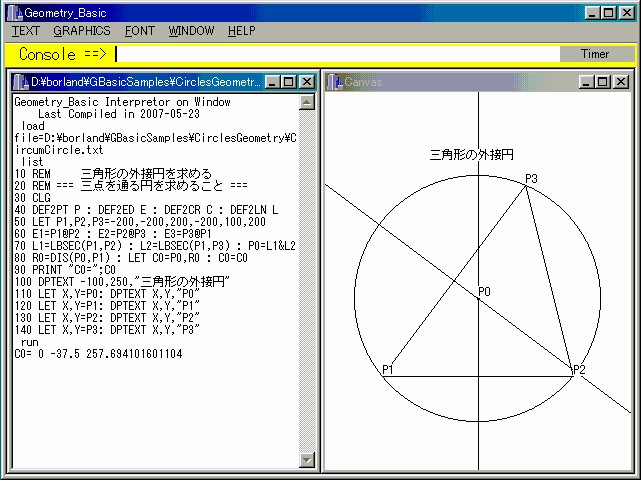The width and height of the screenshot is (641, 480).
Task: Close the Geometry_Basic main window
Action: coord(627,13)
